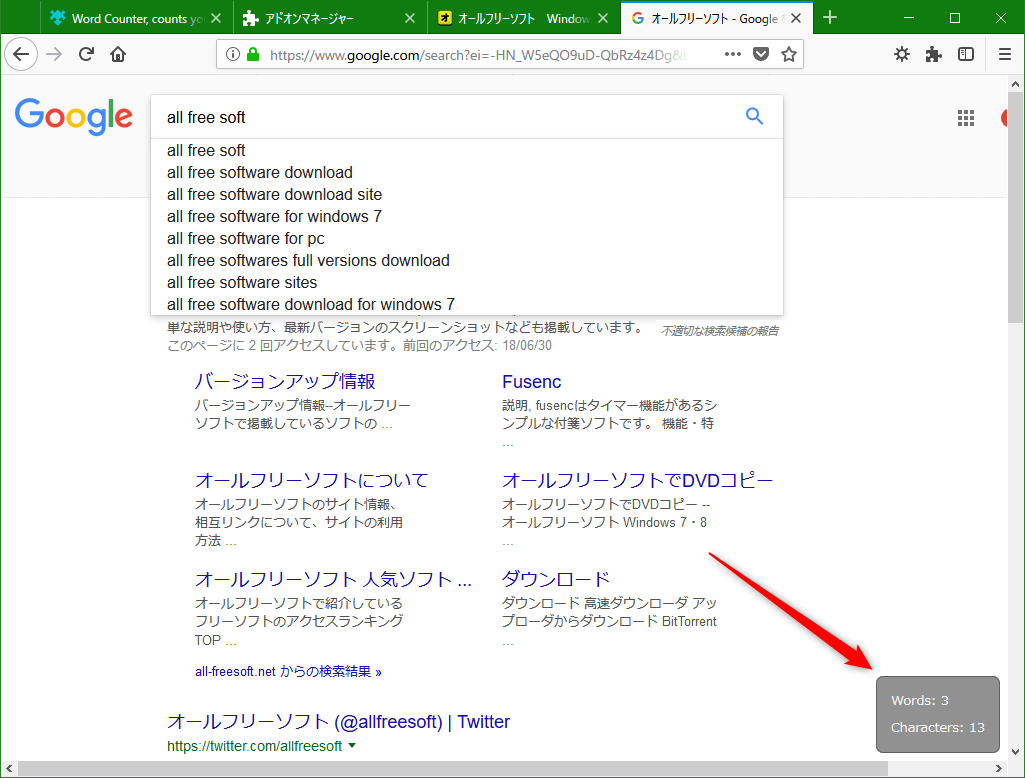Open the オールフリーソフト 人気ソフト link
Viewport: 1025px width, 778px height.
333,579
